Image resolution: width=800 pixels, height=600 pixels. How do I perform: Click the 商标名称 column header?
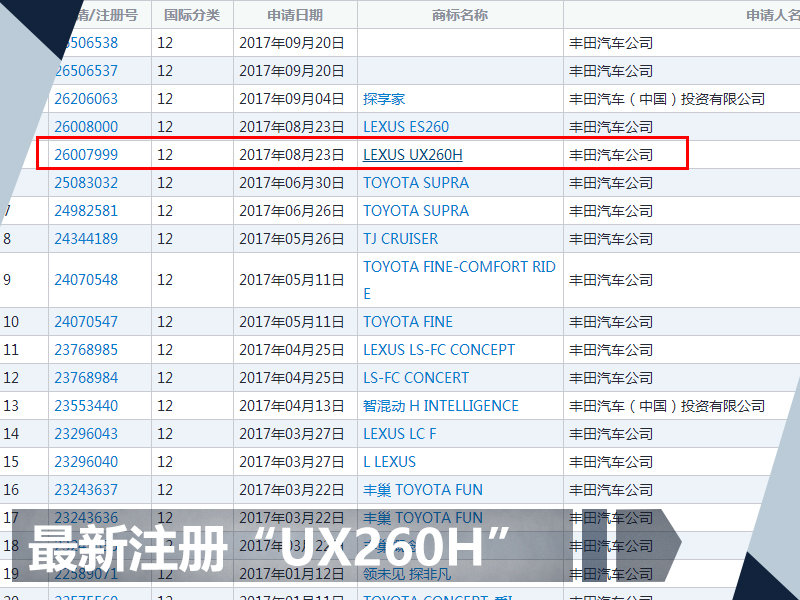460,15
